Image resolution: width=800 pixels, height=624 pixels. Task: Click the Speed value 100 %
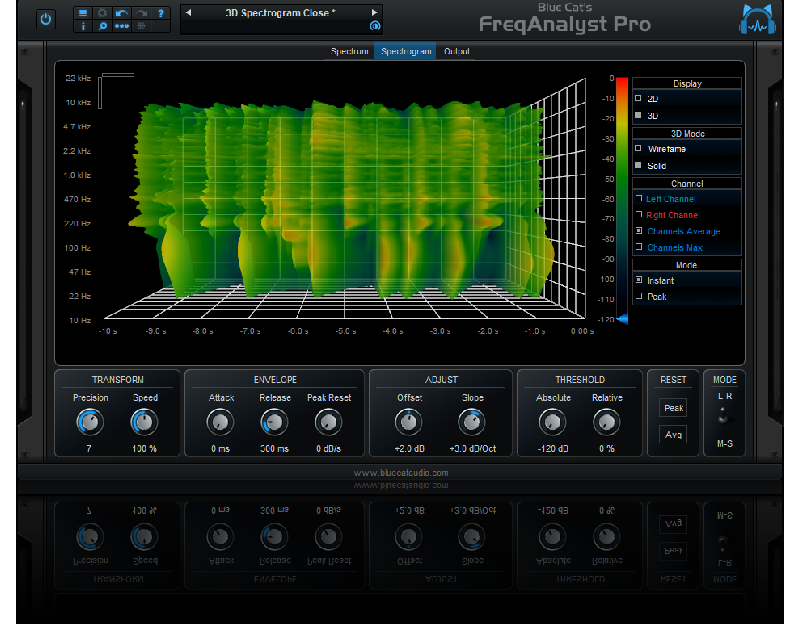coord(144,448)
